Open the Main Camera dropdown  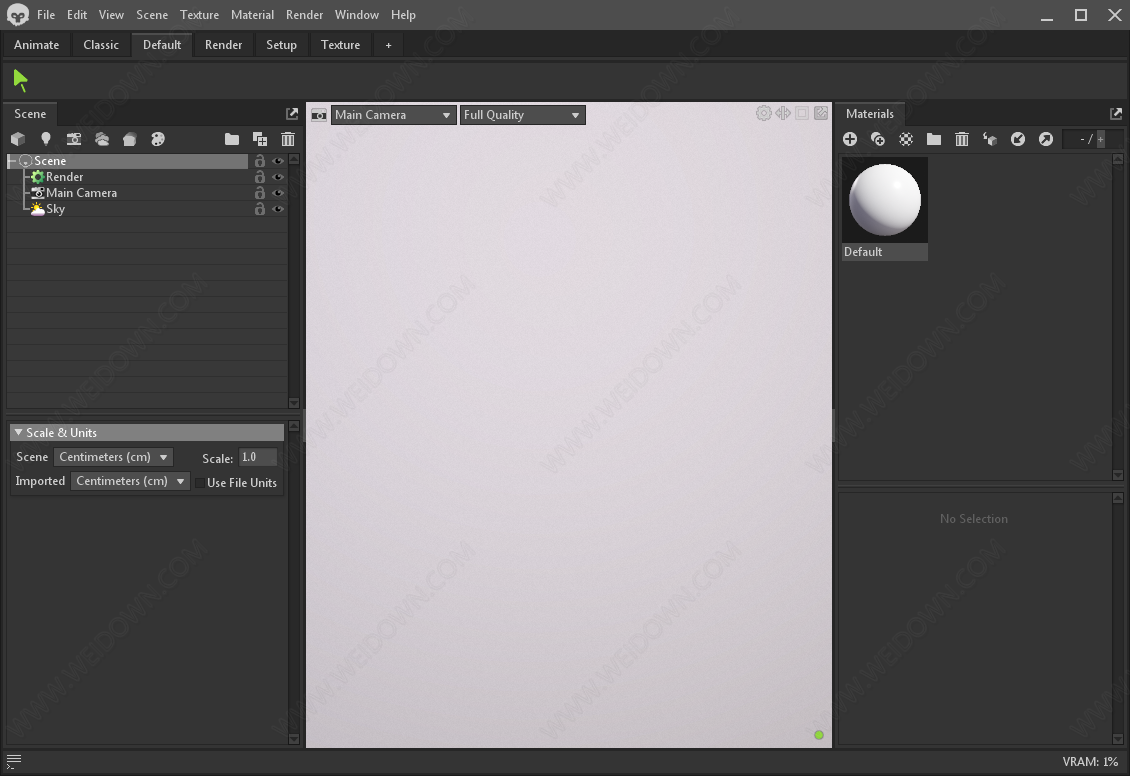coord(393,115)
